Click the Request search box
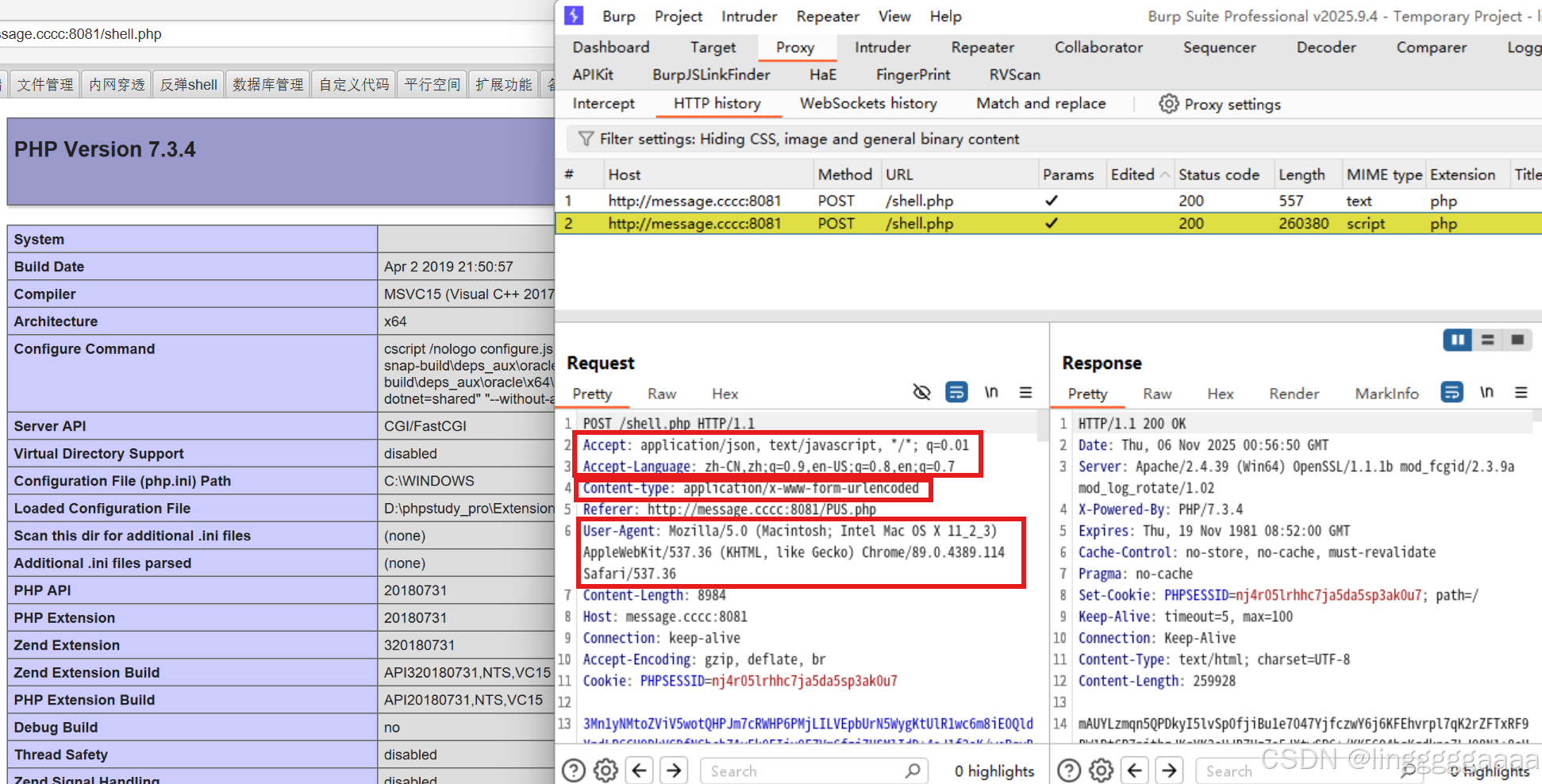The width and height of the screenshot is (1542, 784). 813,771
